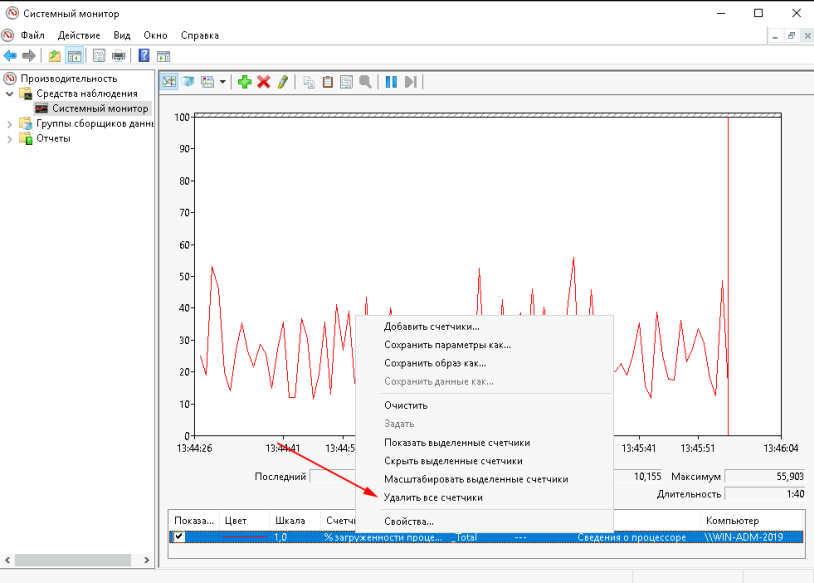
Task: Select Добавить счетчики... in context menu
Action: 432,327
